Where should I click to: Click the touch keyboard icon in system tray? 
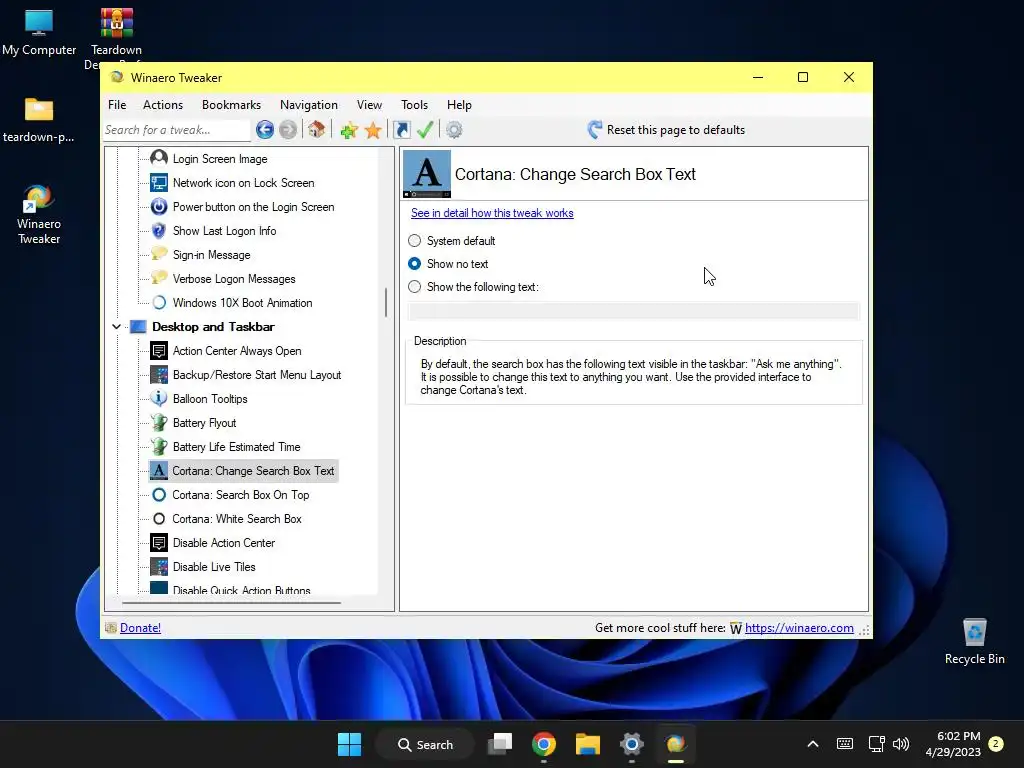click(x=844, y=744)
